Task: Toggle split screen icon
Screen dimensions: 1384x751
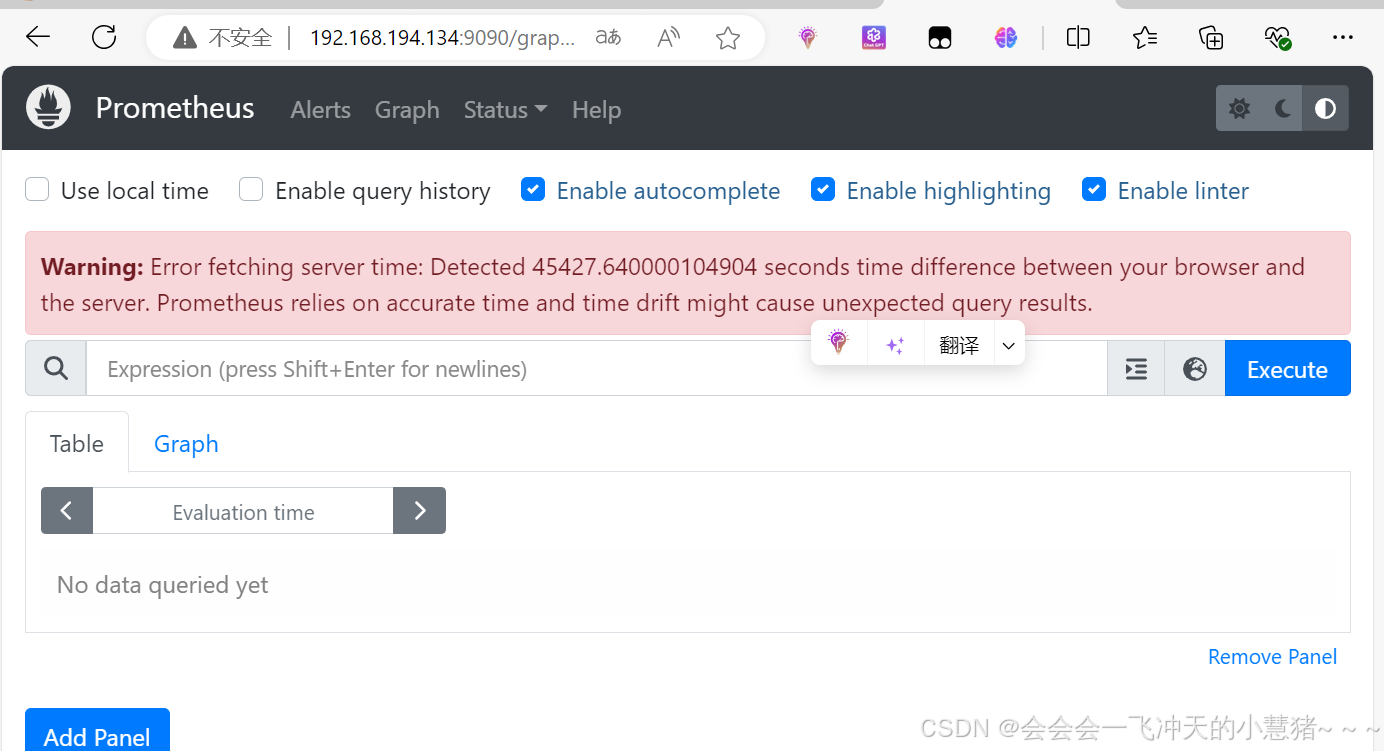Action: click(1078, 38)
